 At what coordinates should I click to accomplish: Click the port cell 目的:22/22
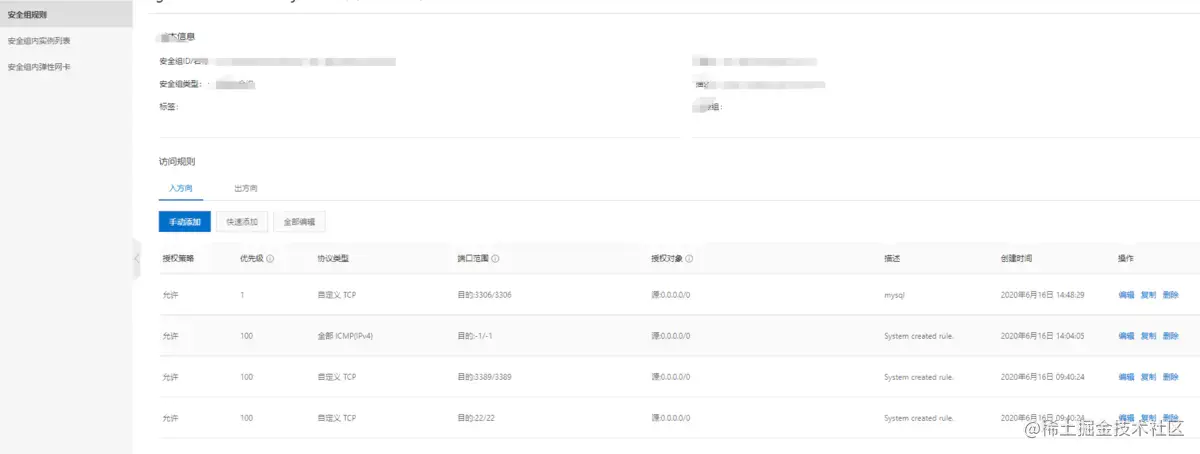(x=476, y=418)
